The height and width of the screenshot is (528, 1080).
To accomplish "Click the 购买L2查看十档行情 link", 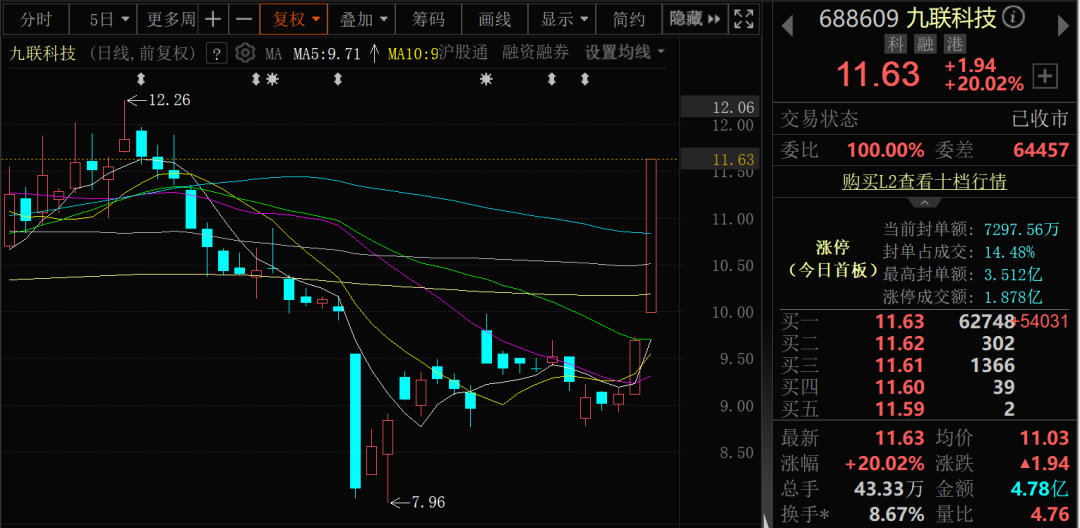I will coord(924,181).
